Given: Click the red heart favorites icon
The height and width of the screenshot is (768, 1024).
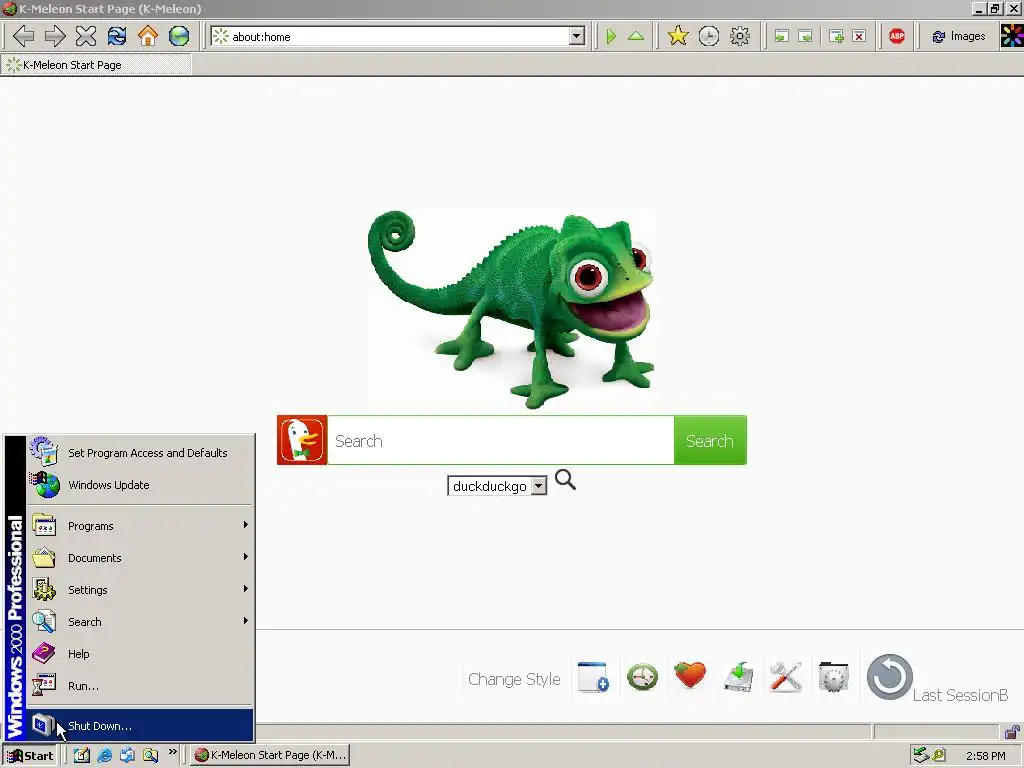Looking at the screenshot, I should pyautogui.click(x=690, y=675).
